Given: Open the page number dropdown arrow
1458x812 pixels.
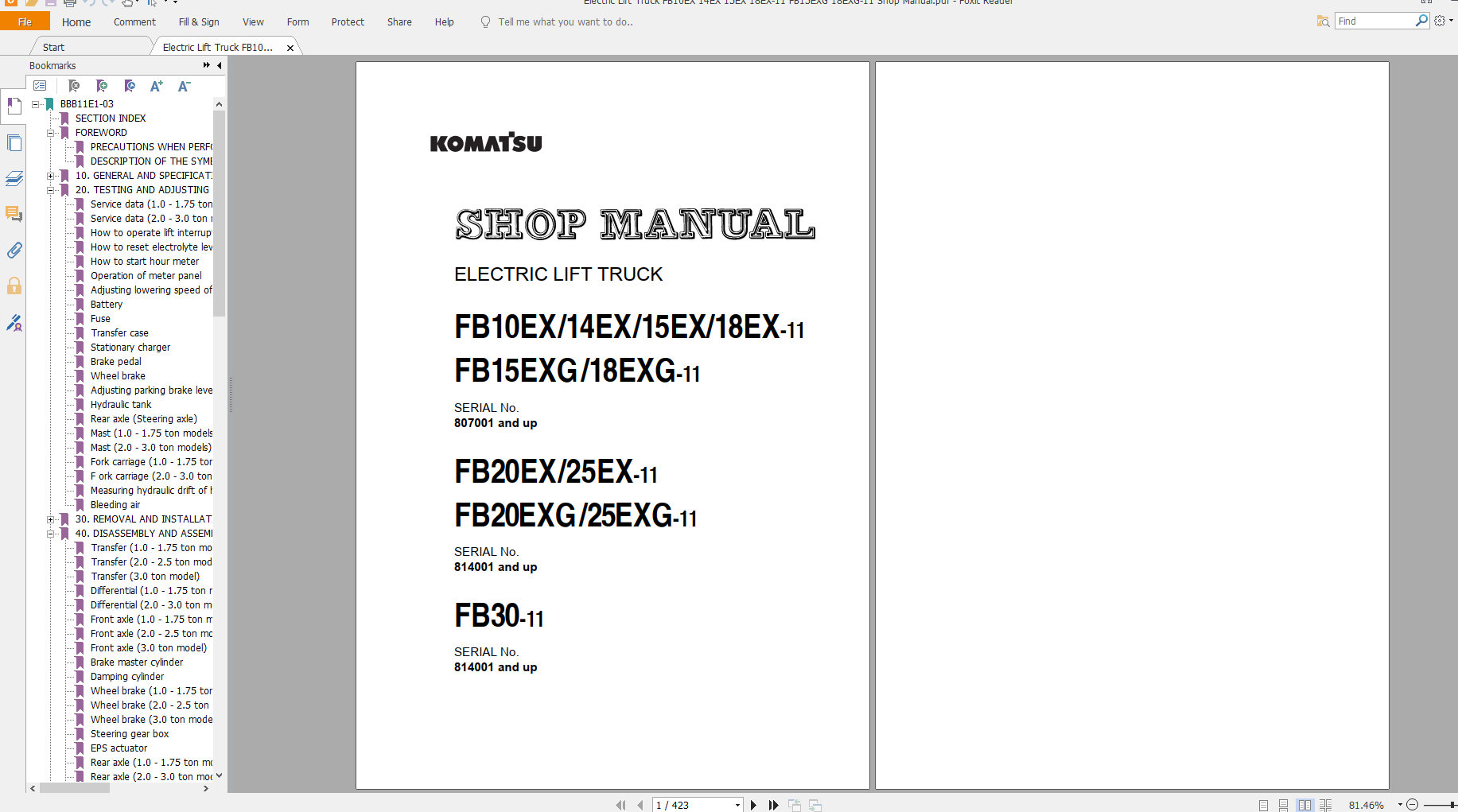Looking at the screenshot, I should coord(737,805).
